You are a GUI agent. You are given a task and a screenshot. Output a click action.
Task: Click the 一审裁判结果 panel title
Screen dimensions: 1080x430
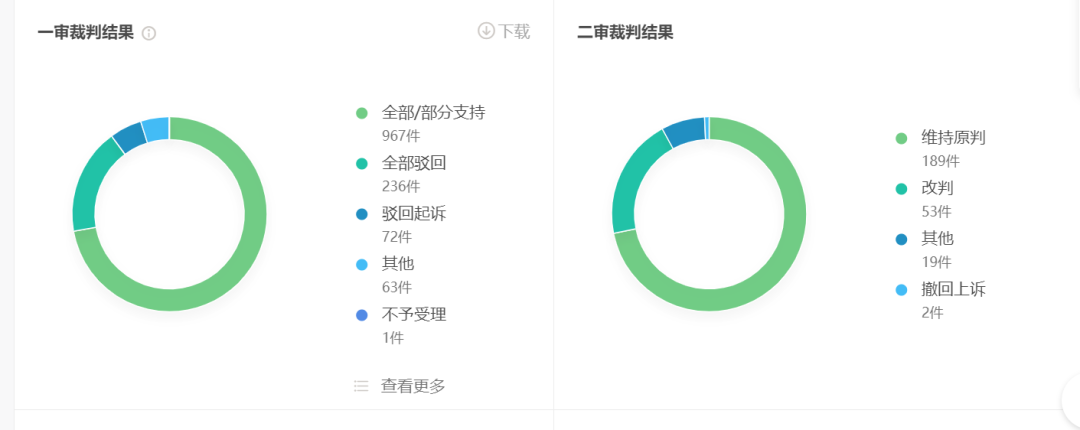[x=85, y=32]
